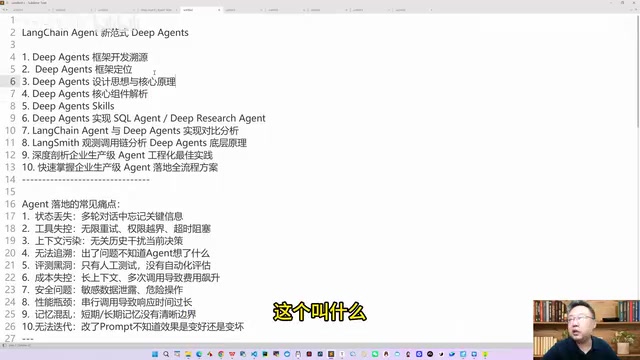The height and width of the screenshot is (360, 640).
Task: Click the heading "Agent 落地的常见痛点:"
Action: (71, 204)
